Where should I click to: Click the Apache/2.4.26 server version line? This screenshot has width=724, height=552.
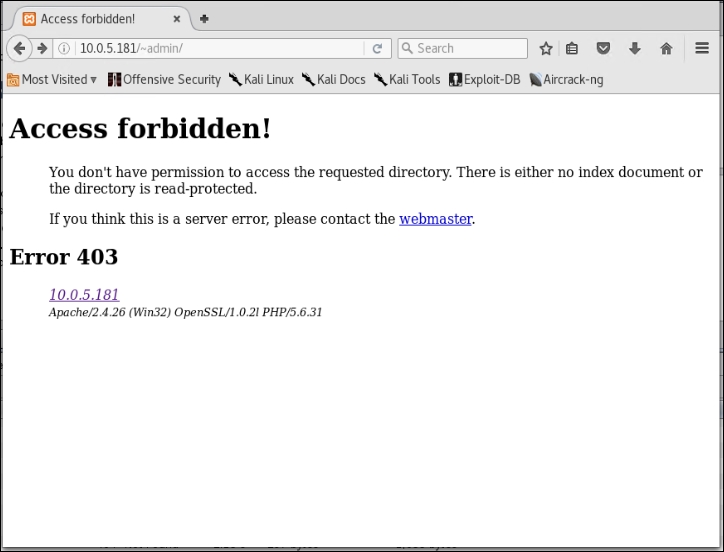click(x=186, y=312)
